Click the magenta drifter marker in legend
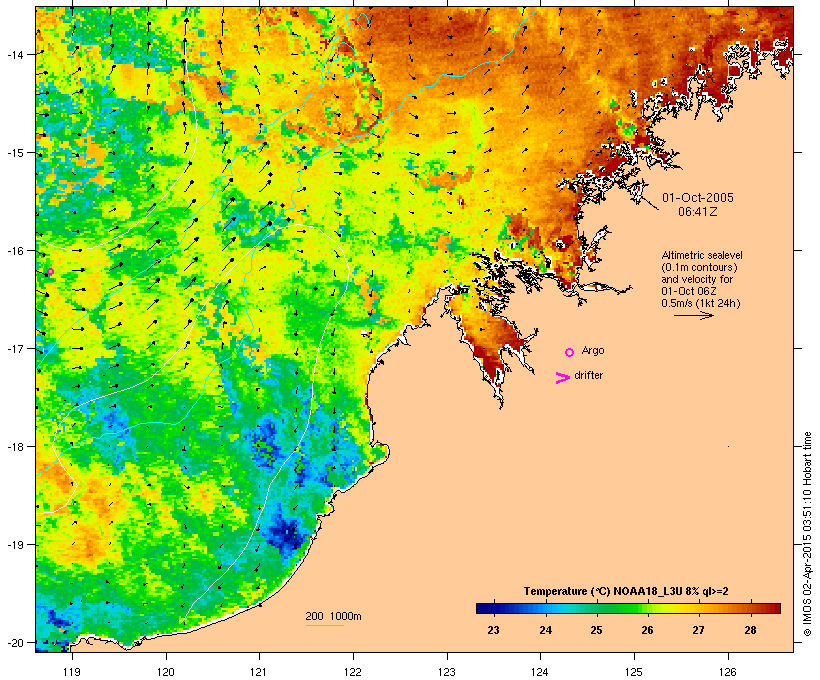 562,378
